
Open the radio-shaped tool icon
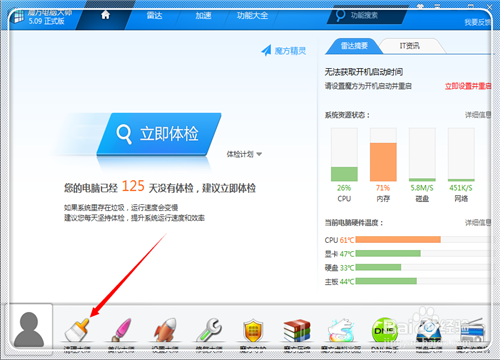click(472, 330)
